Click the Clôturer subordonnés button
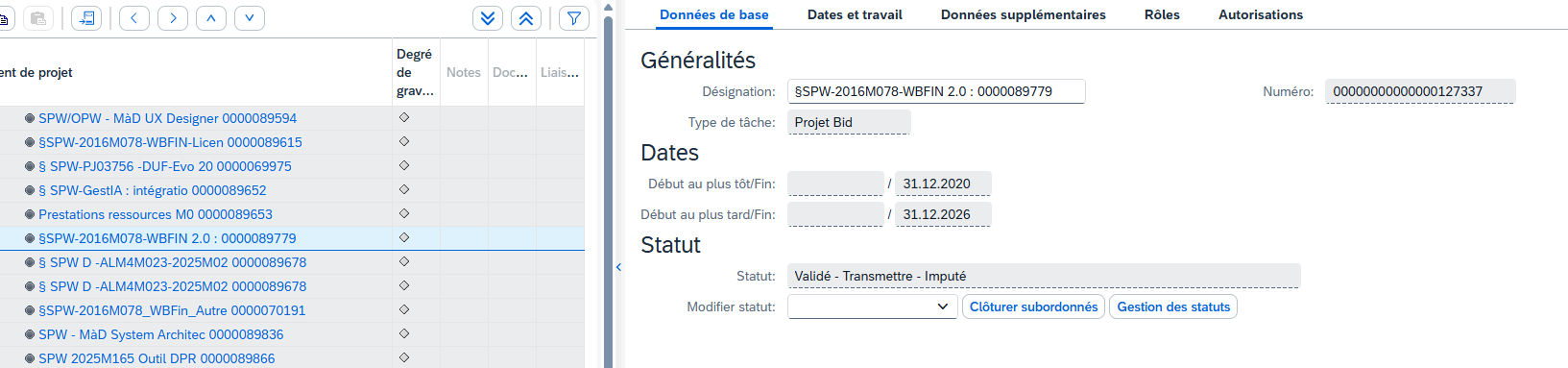This screenshot has height=368, width=1568. click(1033, 307)
